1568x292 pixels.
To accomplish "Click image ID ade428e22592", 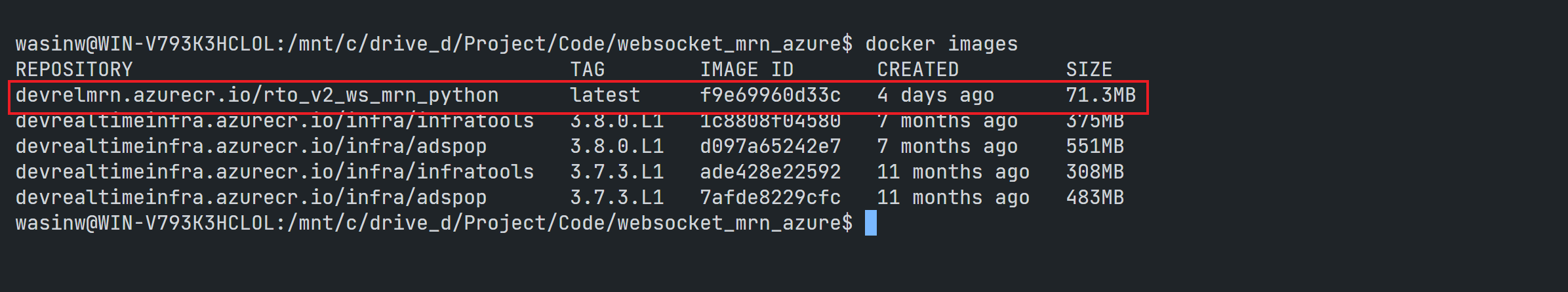I will (771, 172).
